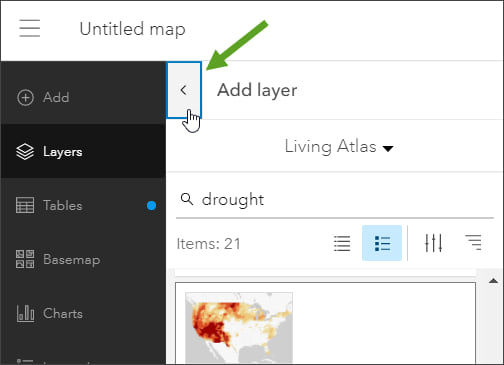The height and width of the screenshot is (365, 504).
Task: Select the detailed list view
Action: pyautogui.click(x=382, y=243)
